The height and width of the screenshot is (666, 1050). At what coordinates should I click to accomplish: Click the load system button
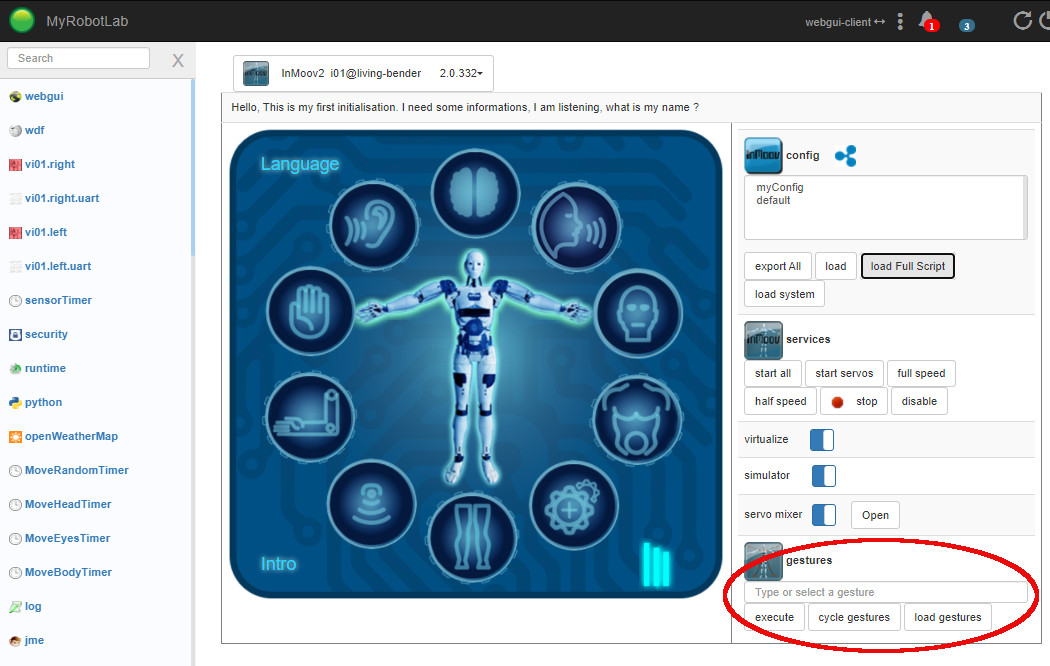784,295
